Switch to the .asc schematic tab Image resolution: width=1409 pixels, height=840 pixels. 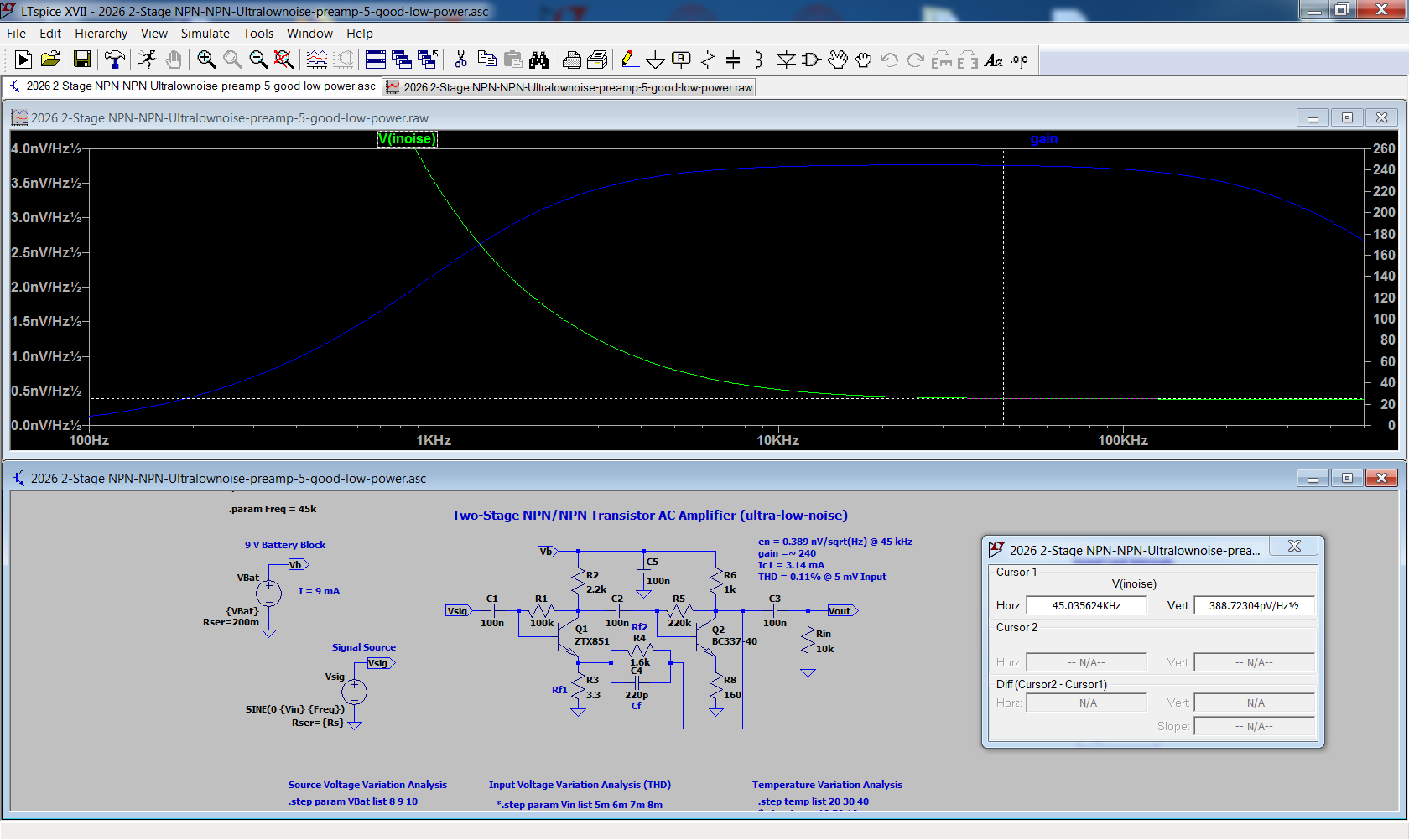coord(192,86)
